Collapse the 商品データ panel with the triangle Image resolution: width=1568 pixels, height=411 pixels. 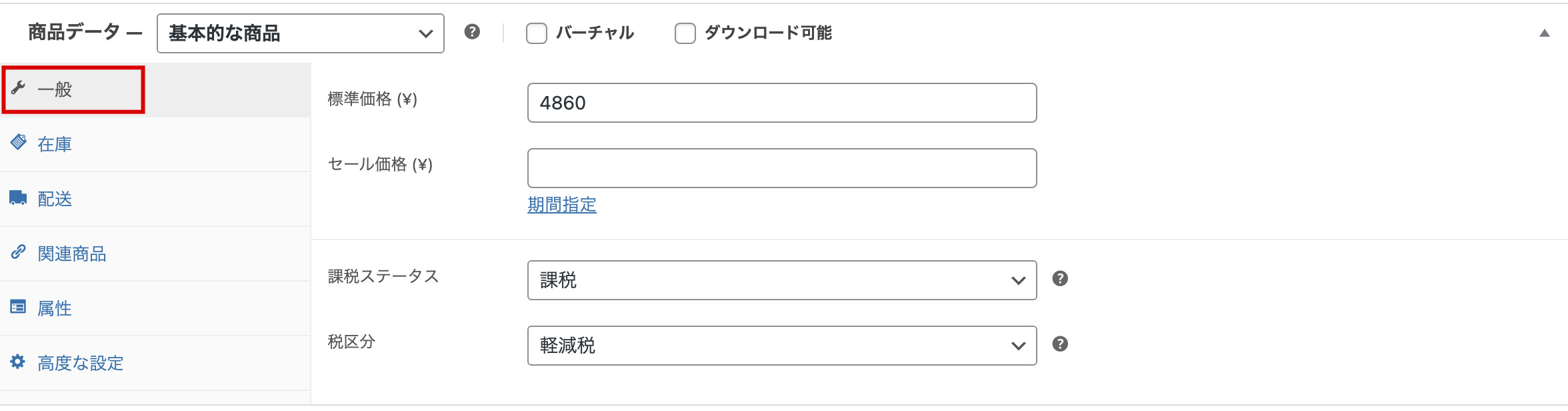click(1544, 33)
